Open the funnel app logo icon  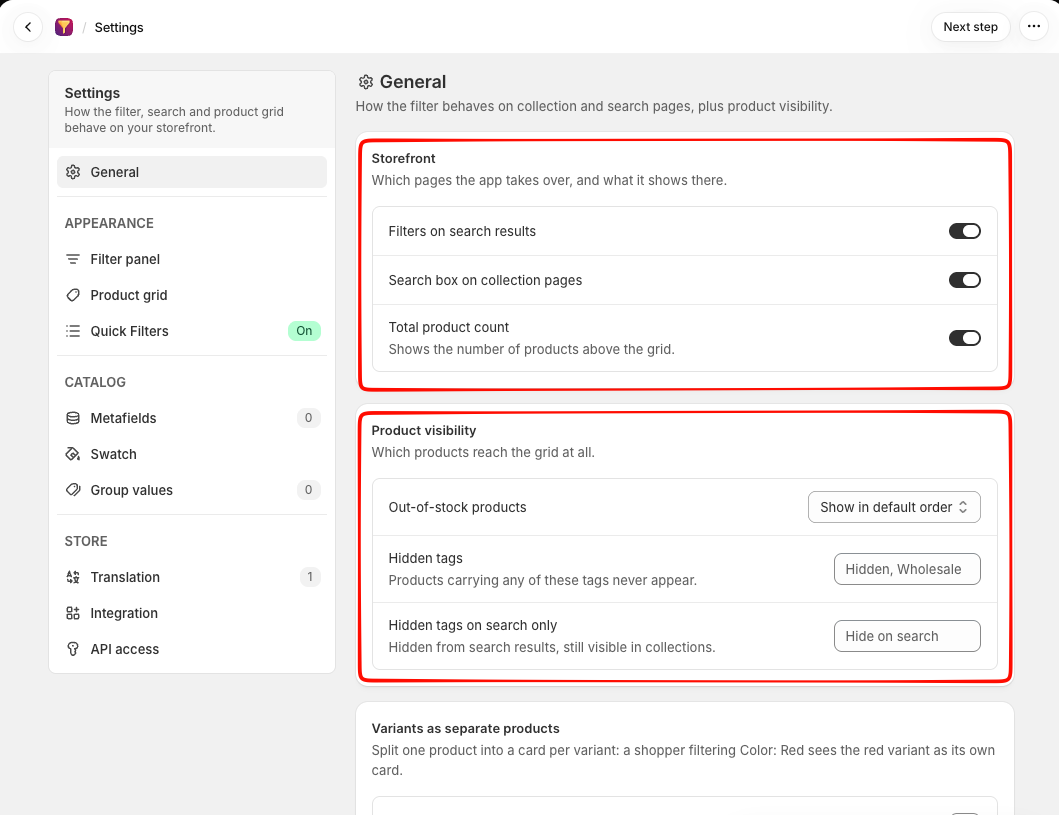point(64,27)
